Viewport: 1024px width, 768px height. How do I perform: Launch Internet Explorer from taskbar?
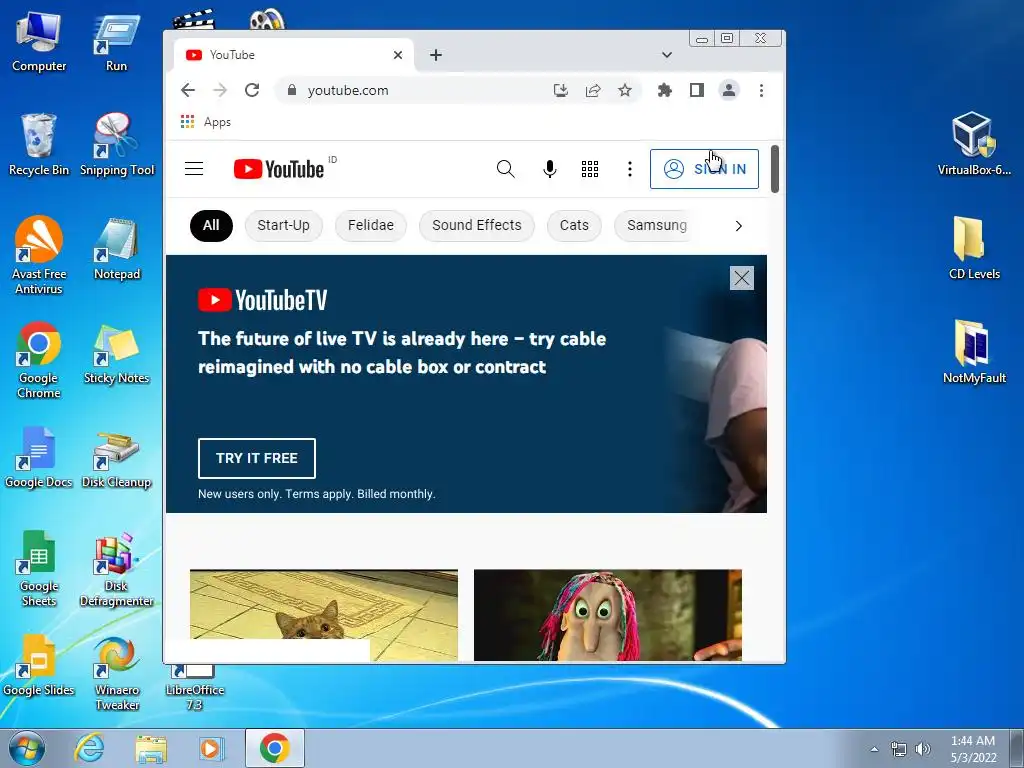89,748
